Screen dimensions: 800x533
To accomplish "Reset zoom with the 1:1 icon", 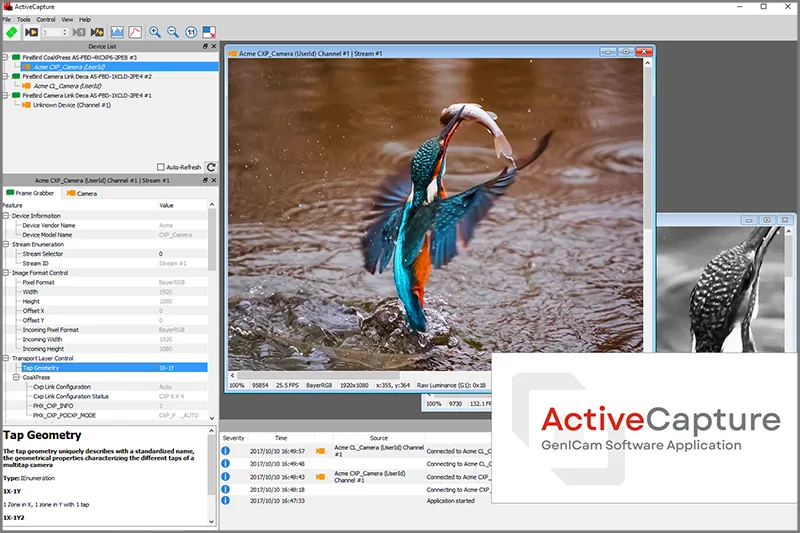I will coord(191,32).
